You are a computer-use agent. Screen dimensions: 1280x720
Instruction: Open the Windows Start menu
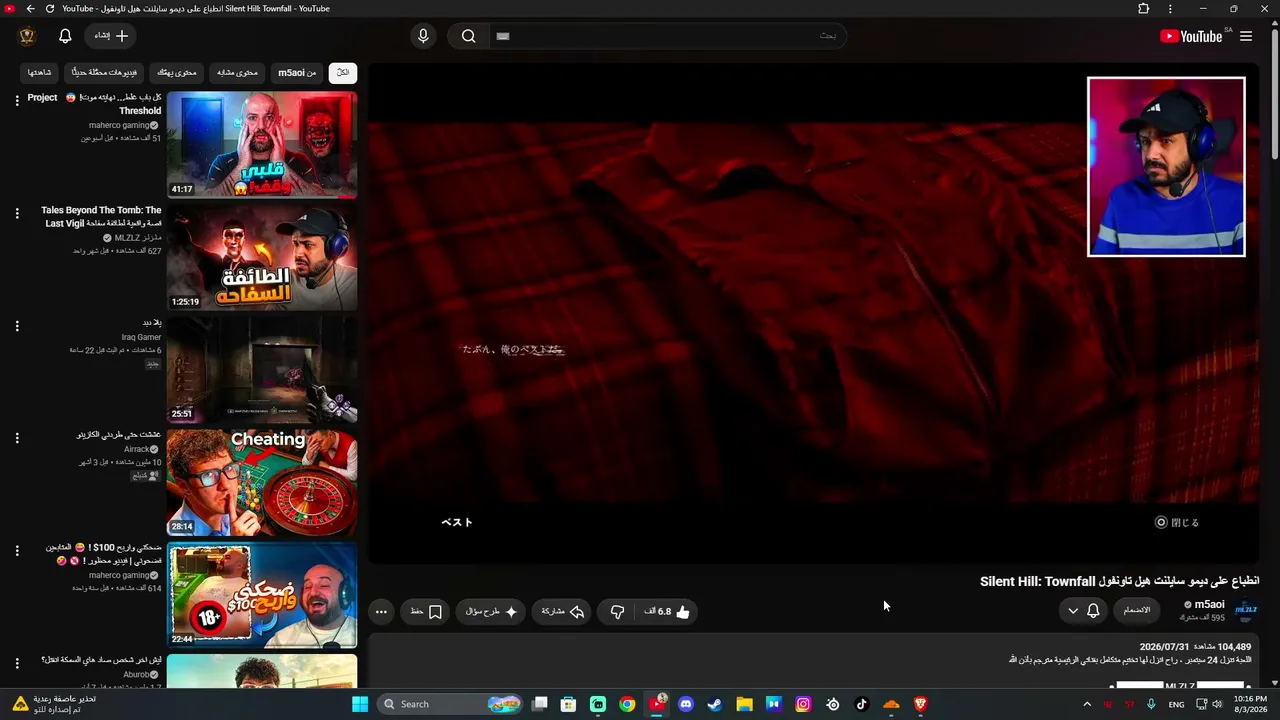click(x=360, y=704)
